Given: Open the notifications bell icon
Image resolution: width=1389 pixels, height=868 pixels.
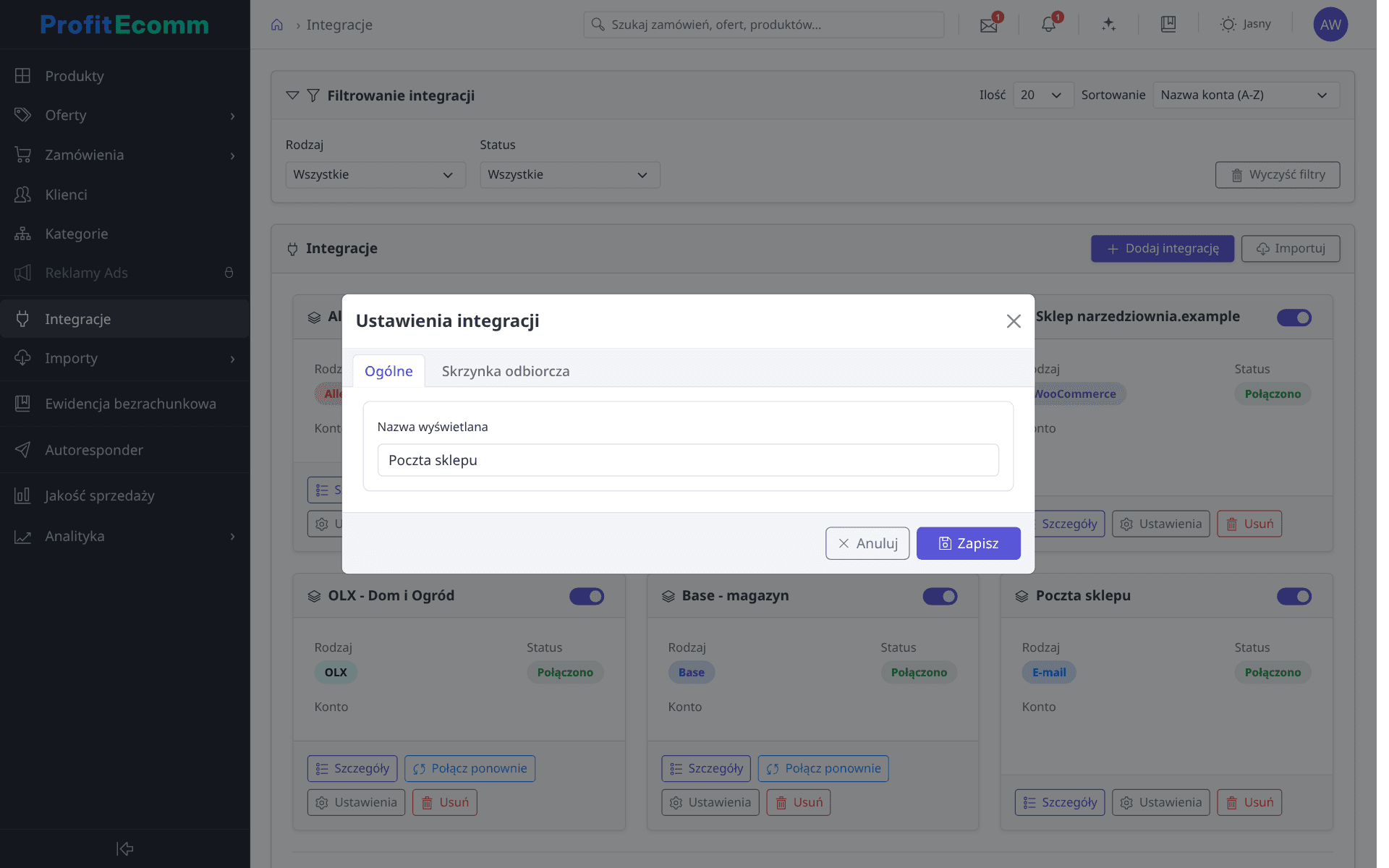Looking at the screenshot, I should tap(1048, 25).
